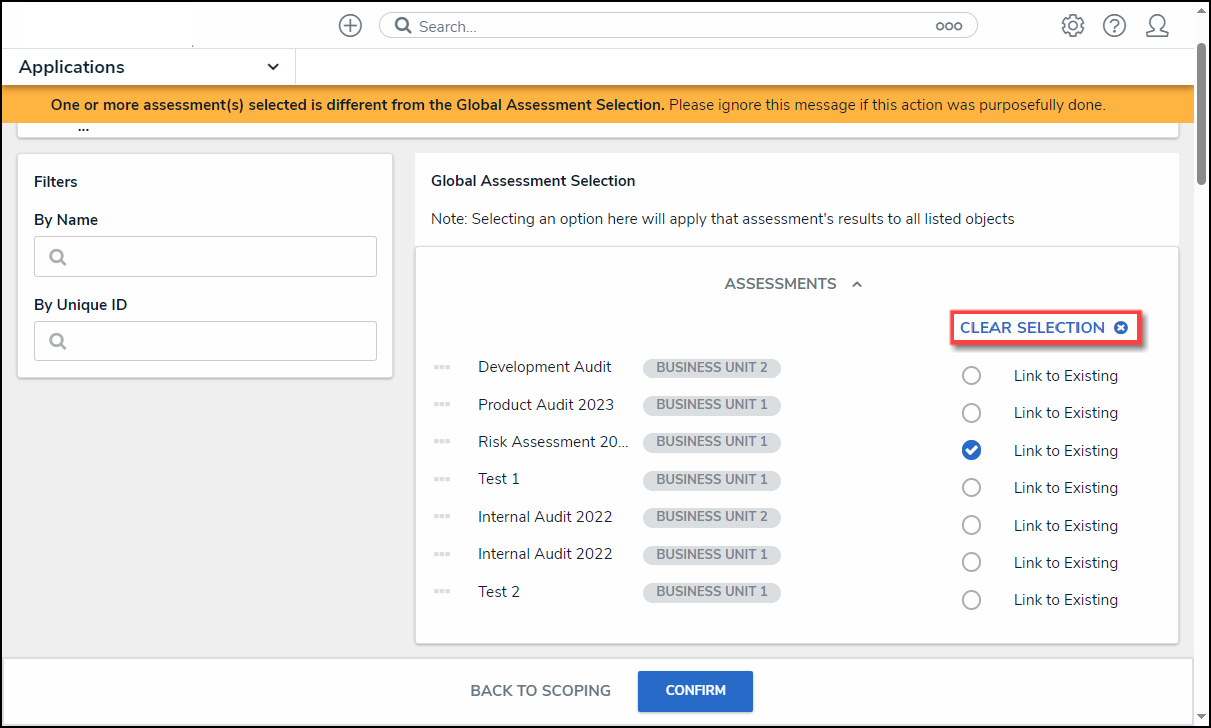Select Link to Existing for Development Audit
The width and height of the screenshot is (1211, 728).
click(971, 376)
